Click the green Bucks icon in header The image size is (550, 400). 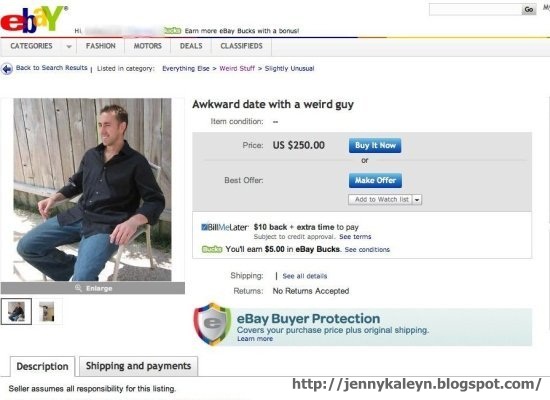173,31
